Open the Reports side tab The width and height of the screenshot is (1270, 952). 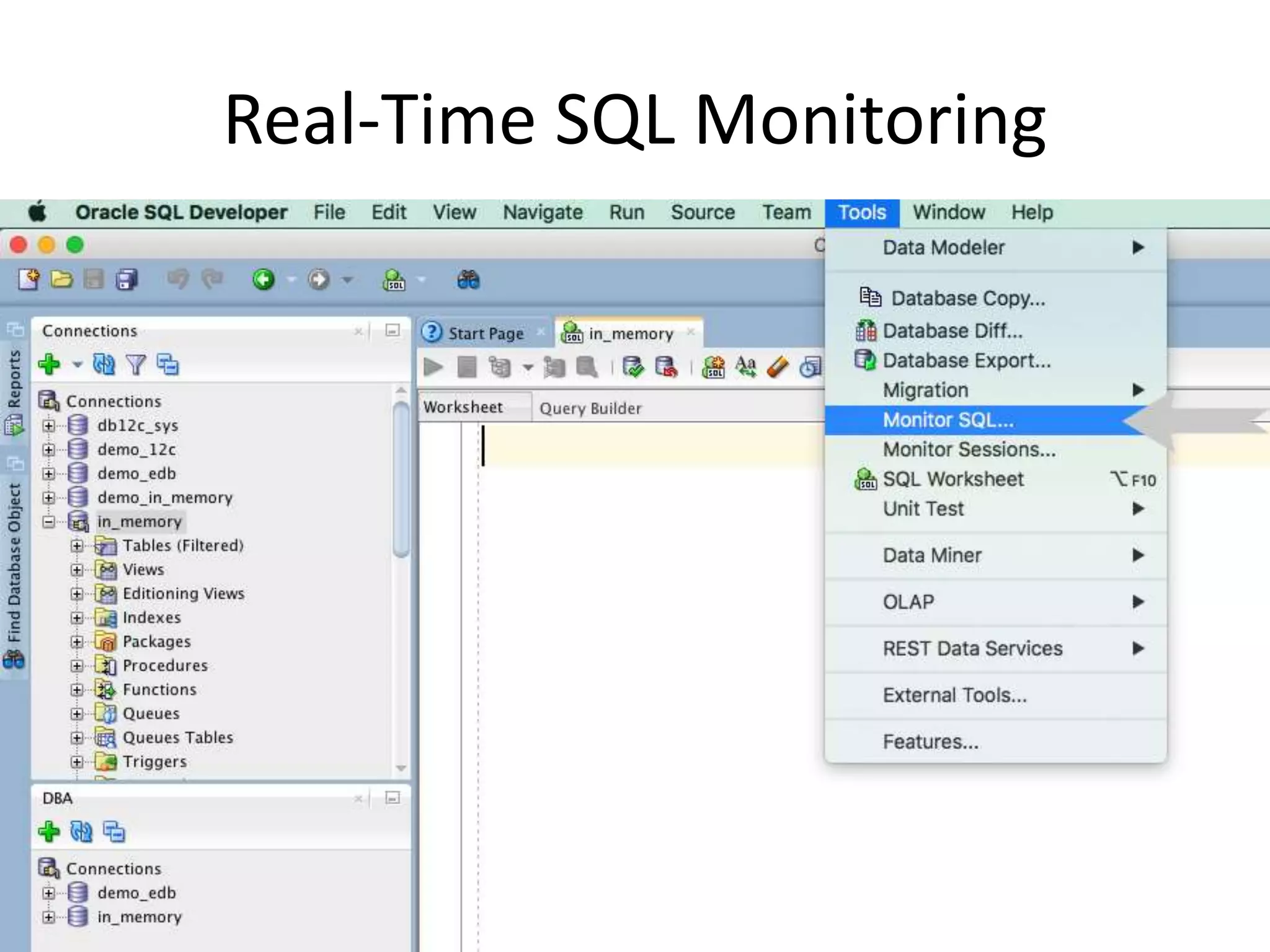14,392
